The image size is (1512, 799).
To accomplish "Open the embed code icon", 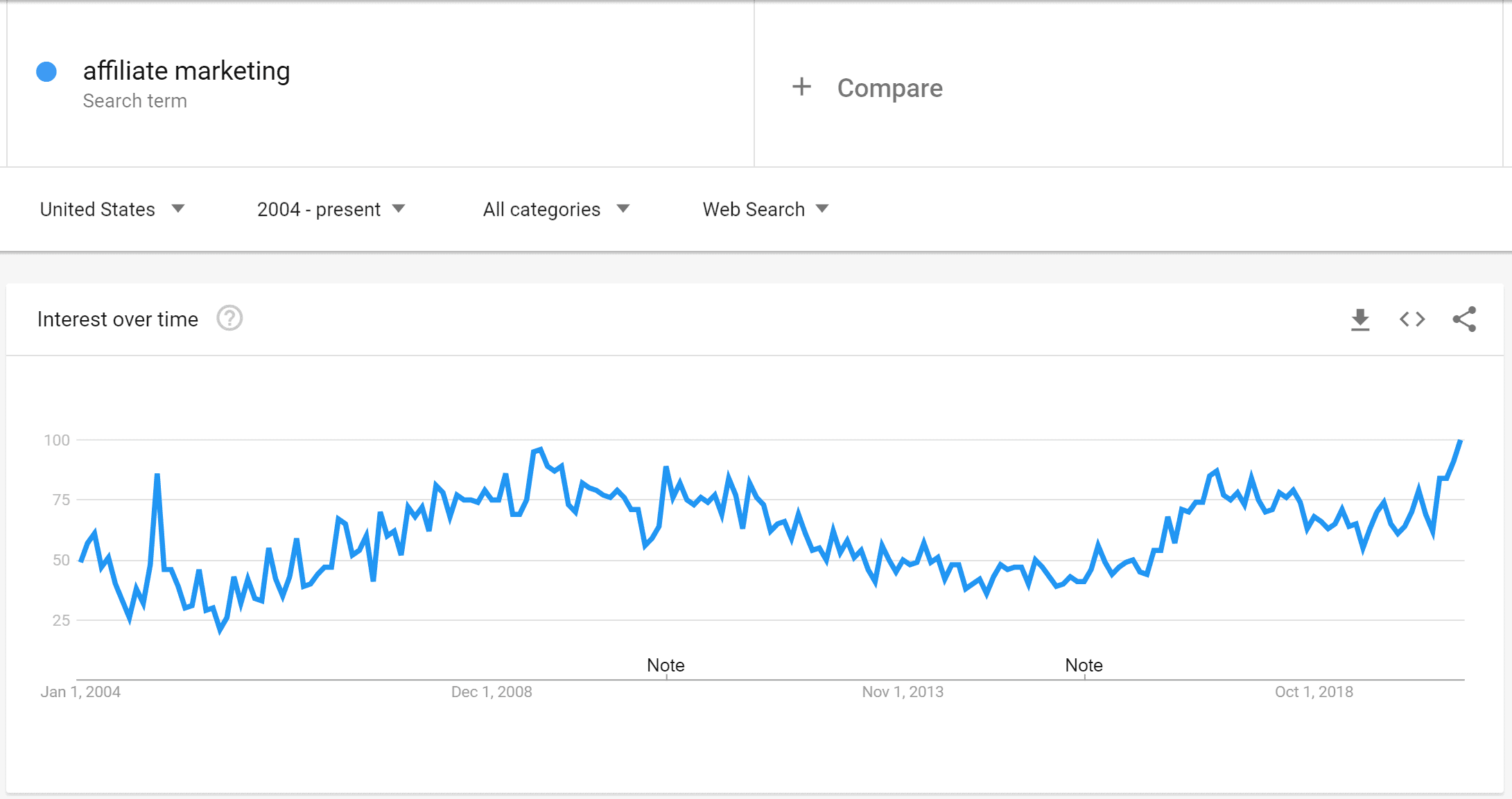I will click(x=1412, y=319).
